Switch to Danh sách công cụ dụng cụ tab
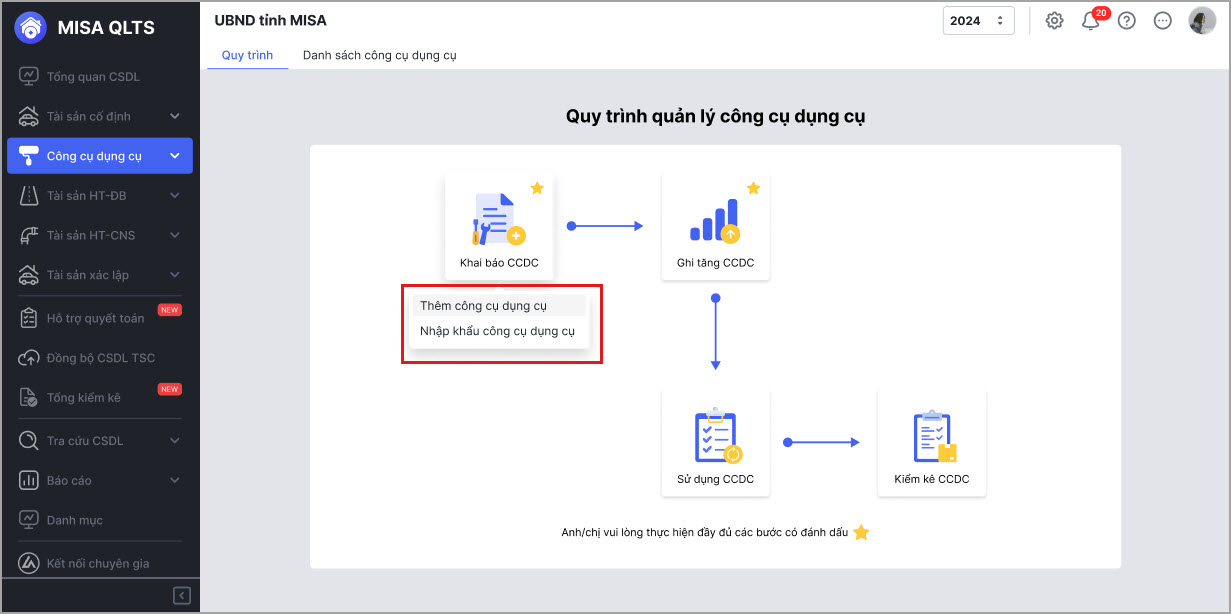The image size is (1231, 614). point(379,55)
